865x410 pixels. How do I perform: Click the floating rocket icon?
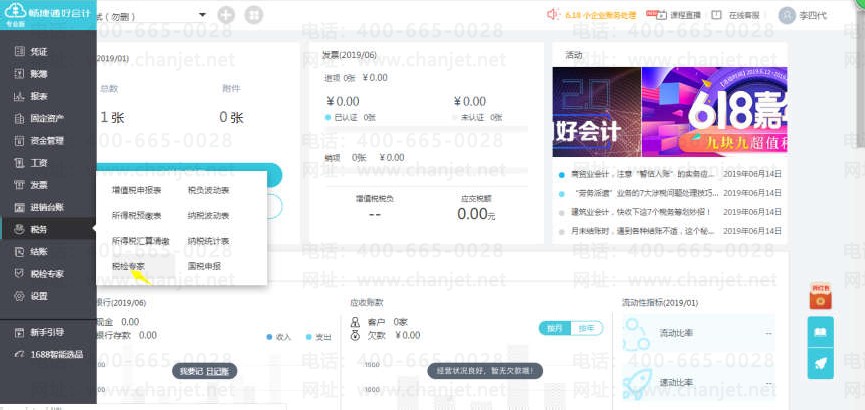tap(820, 363)
